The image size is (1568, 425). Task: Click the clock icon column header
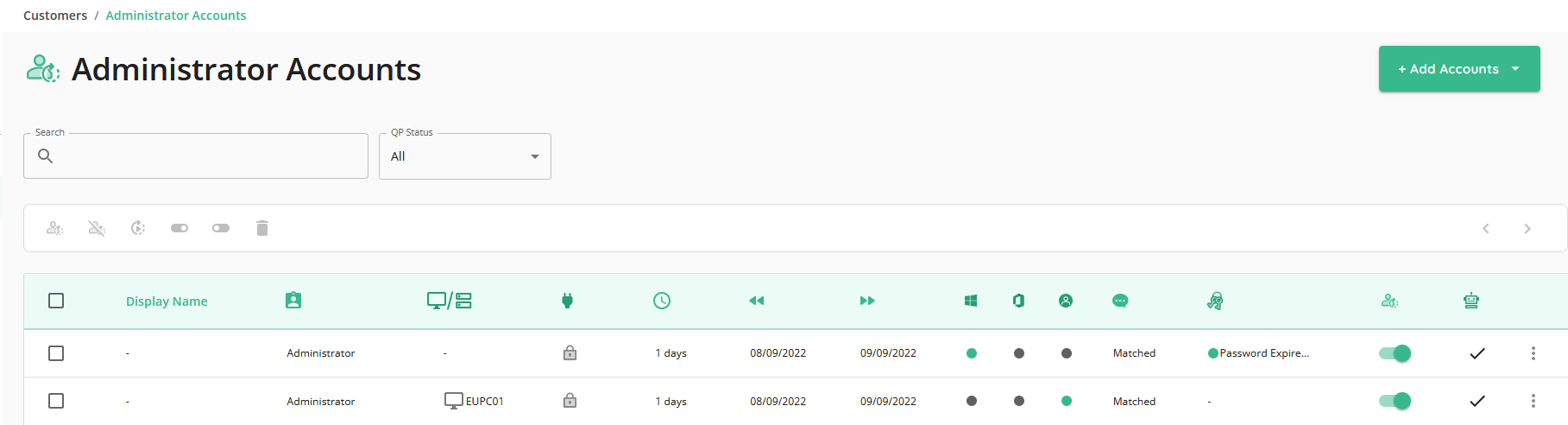pyautogui.click(x=662, y=301)
